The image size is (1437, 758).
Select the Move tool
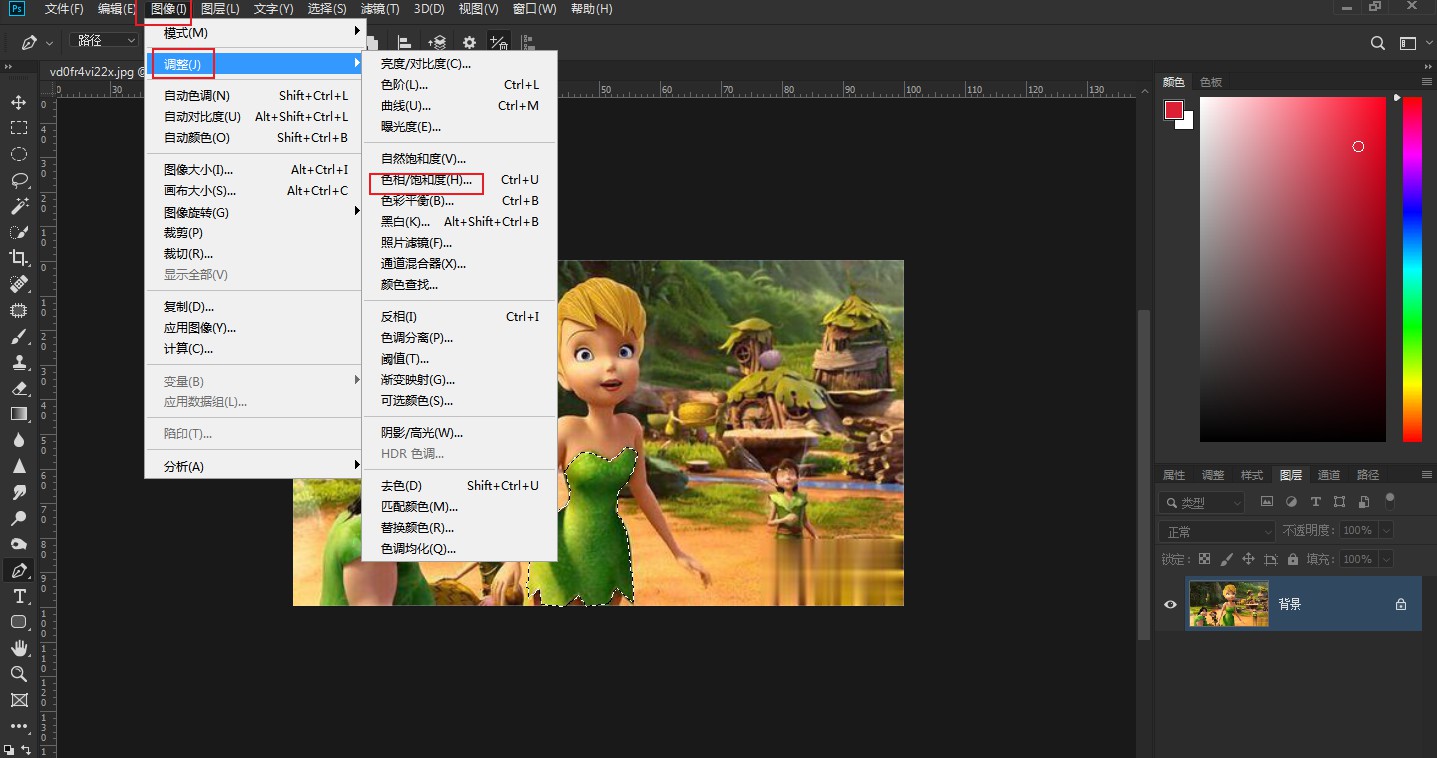(18, 102)
